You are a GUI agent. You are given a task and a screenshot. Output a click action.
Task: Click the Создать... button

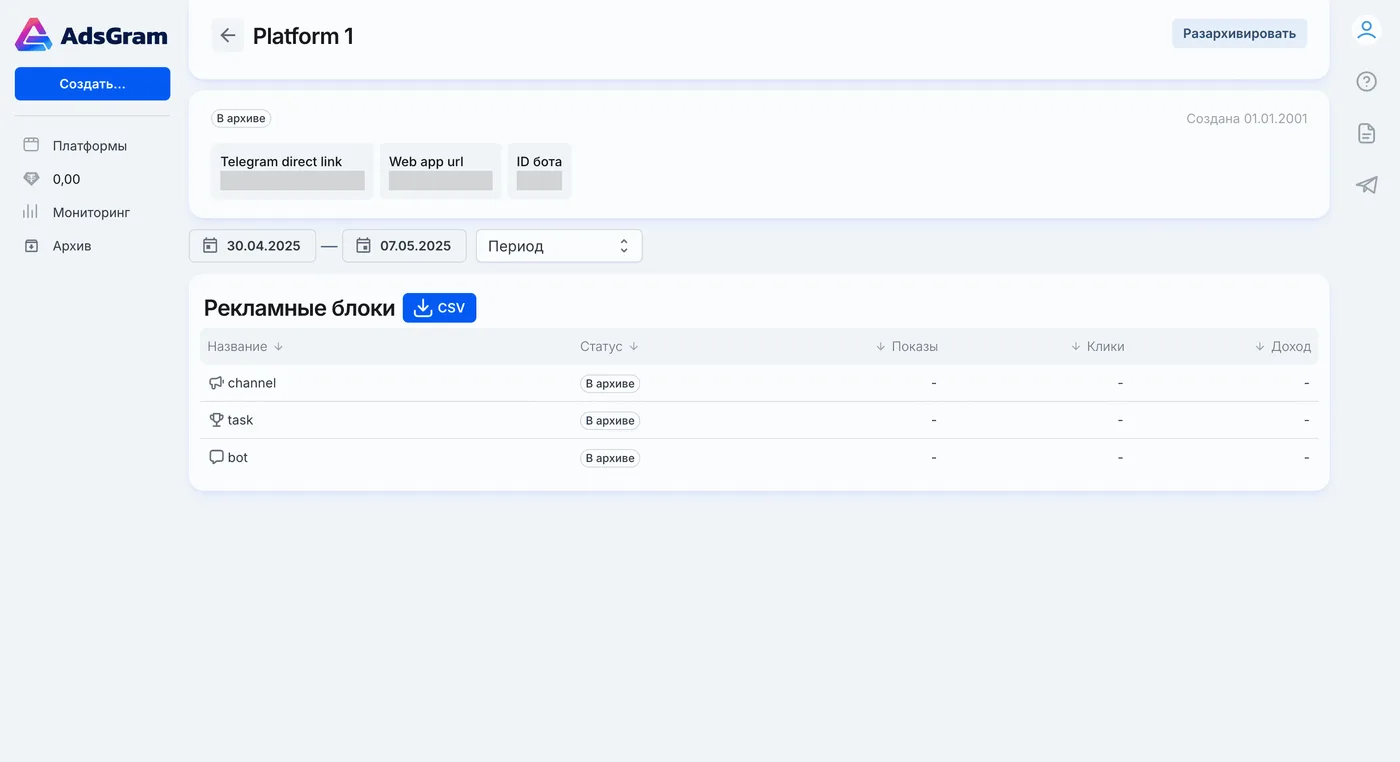click(92, 84)
